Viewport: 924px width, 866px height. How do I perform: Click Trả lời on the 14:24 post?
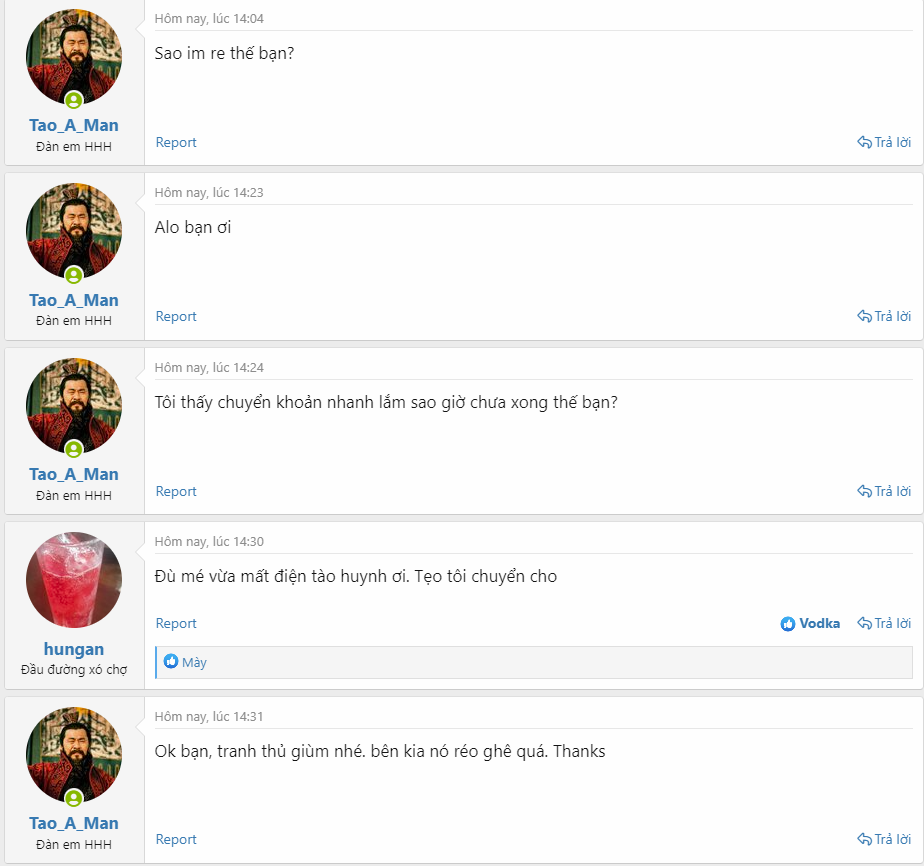coord(884,491)
